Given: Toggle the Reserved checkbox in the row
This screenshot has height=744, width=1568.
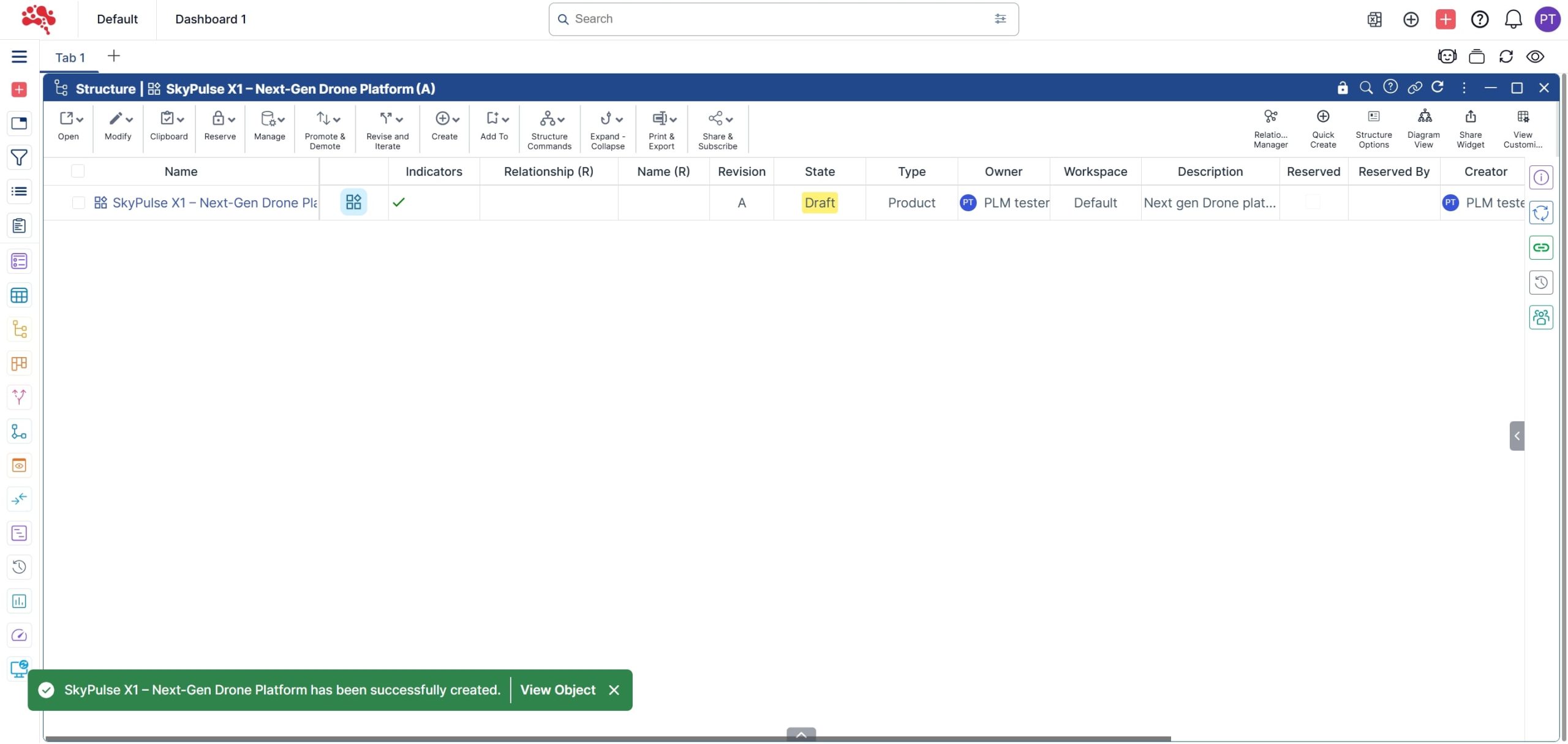Looking at the screenshot, I should [1313, 202].
